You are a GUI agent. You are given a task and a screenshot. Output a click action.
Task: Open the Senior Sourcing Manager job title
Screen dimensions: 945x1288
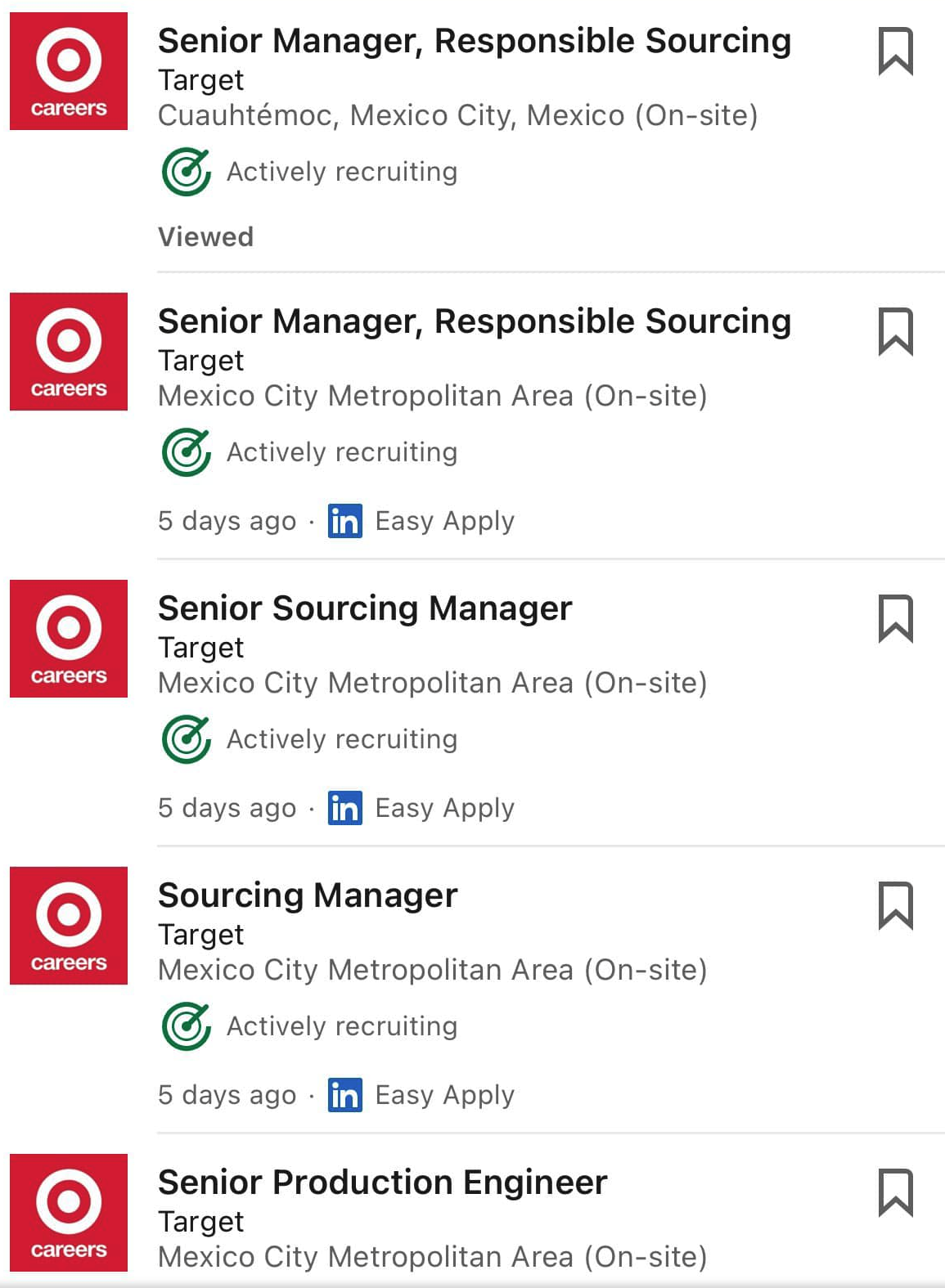[x=365, y=608]
